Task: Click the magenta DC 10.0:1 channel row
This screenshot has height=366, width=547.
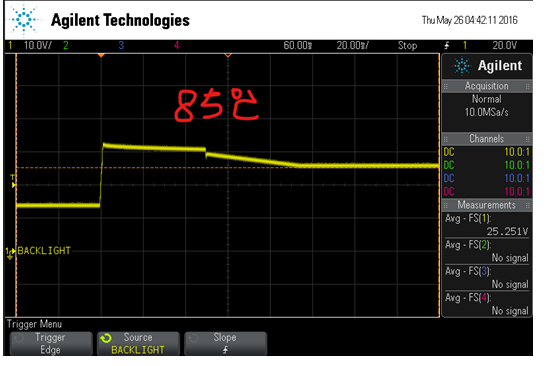Action: coord(487,192)
